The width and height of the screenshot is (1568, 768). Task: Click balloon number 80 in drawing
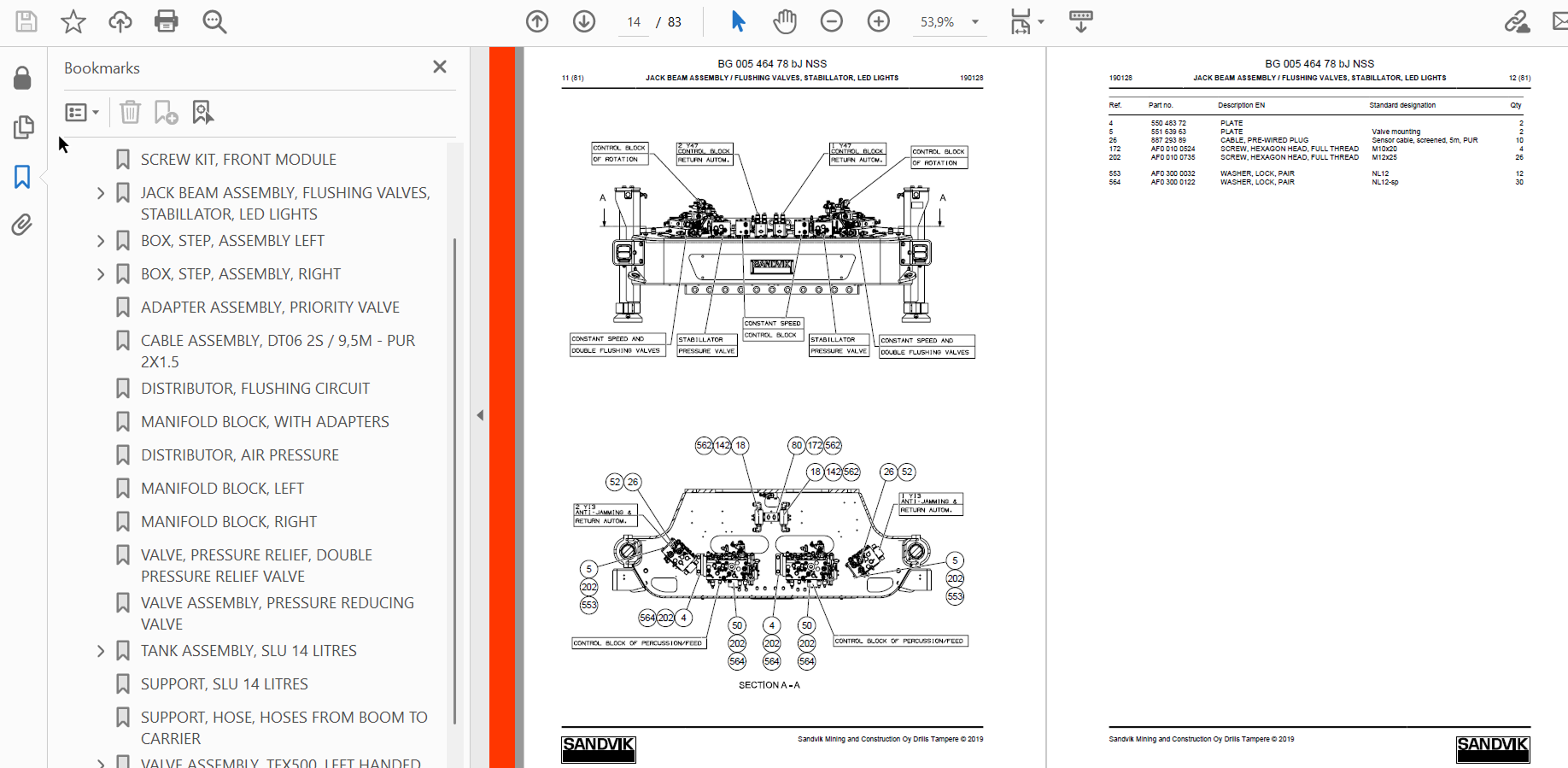click(797, 445)
